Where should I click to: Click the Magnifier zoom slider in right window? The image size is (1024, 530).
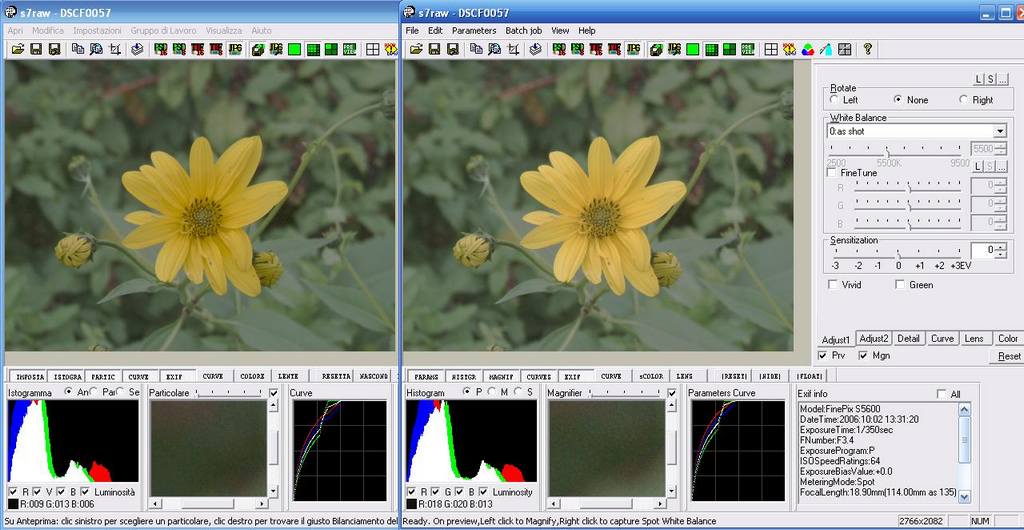point(627,392)
